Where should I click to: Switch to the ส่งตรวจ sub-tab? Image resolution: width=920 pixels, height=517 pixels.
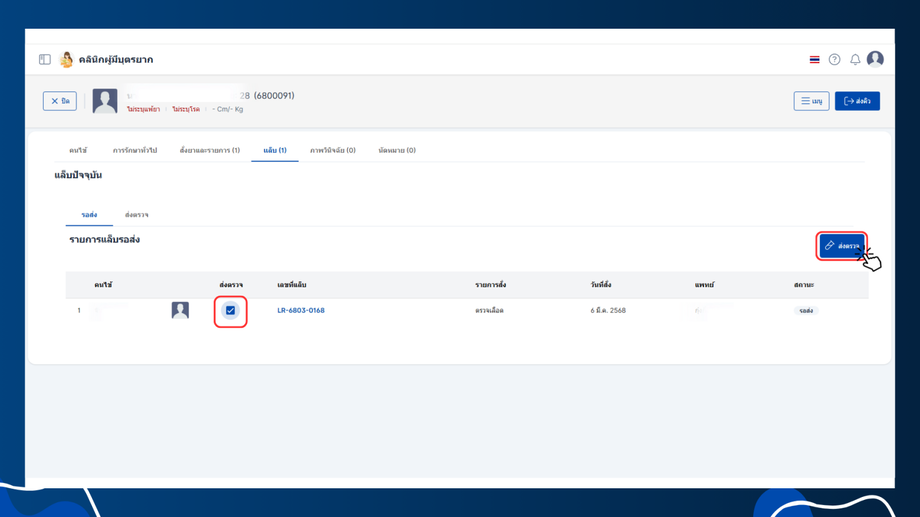tap(137, 215)
